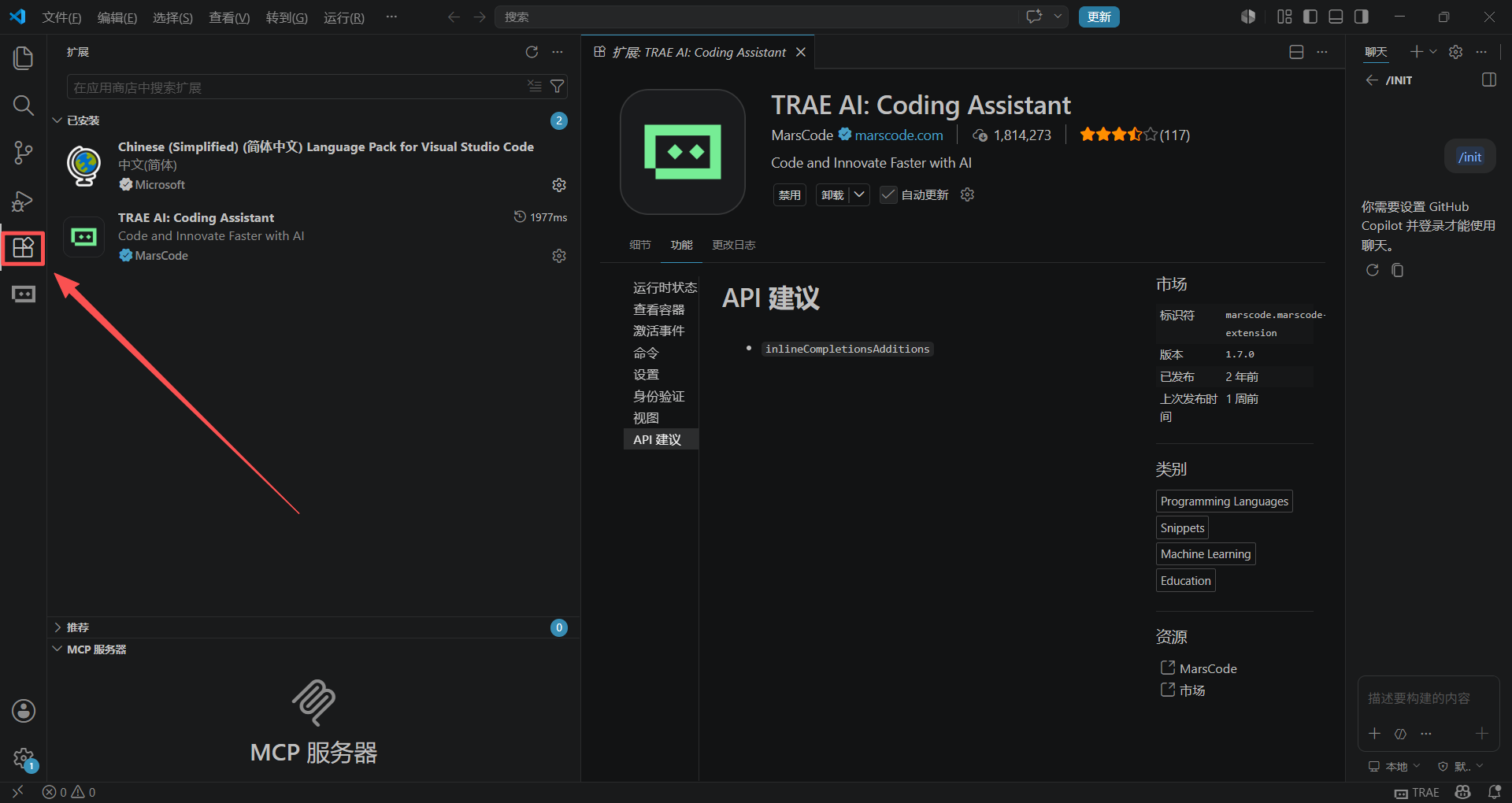
Task: Open the notifications bell in status bar
Action: point(1494,792)
